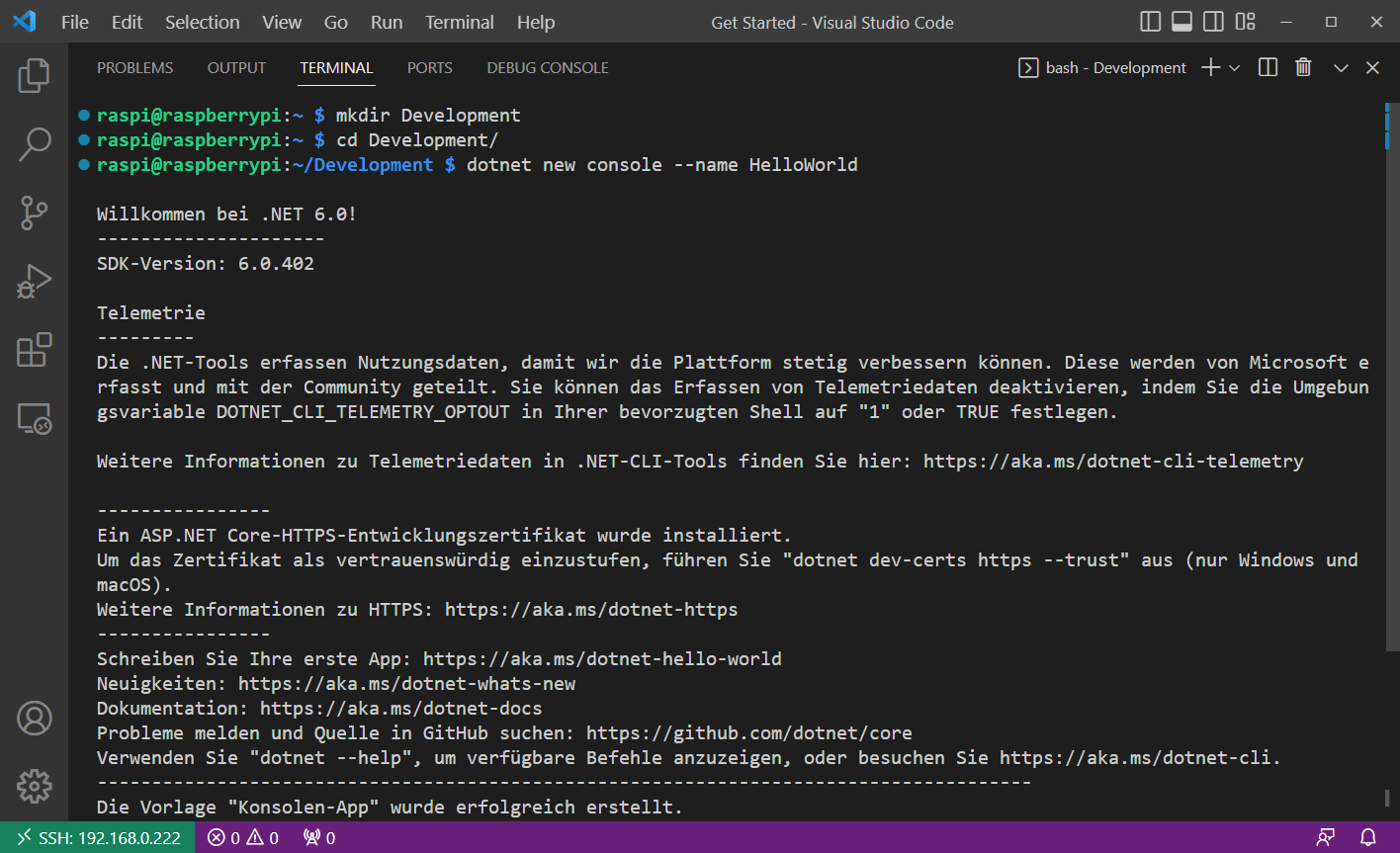This screenshot has height=853, width=1400.
Task: Open the Explorer view in activity bar
Action: (34, 76)
